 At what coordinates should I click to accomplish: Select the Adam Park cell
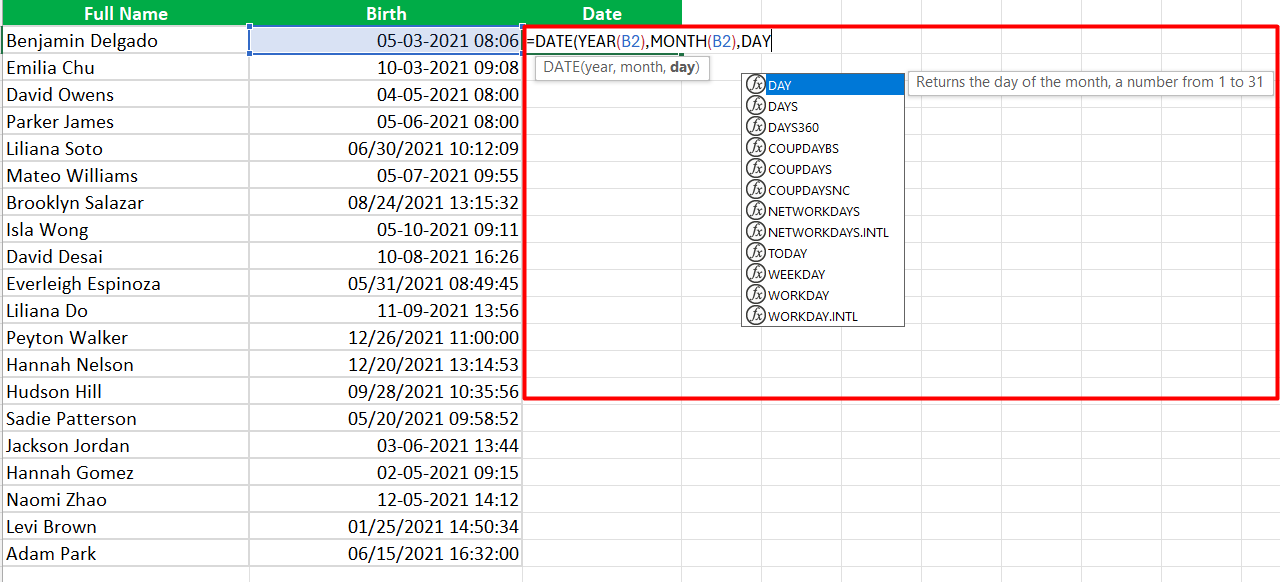pyautogui.click(x=125, y=554)
